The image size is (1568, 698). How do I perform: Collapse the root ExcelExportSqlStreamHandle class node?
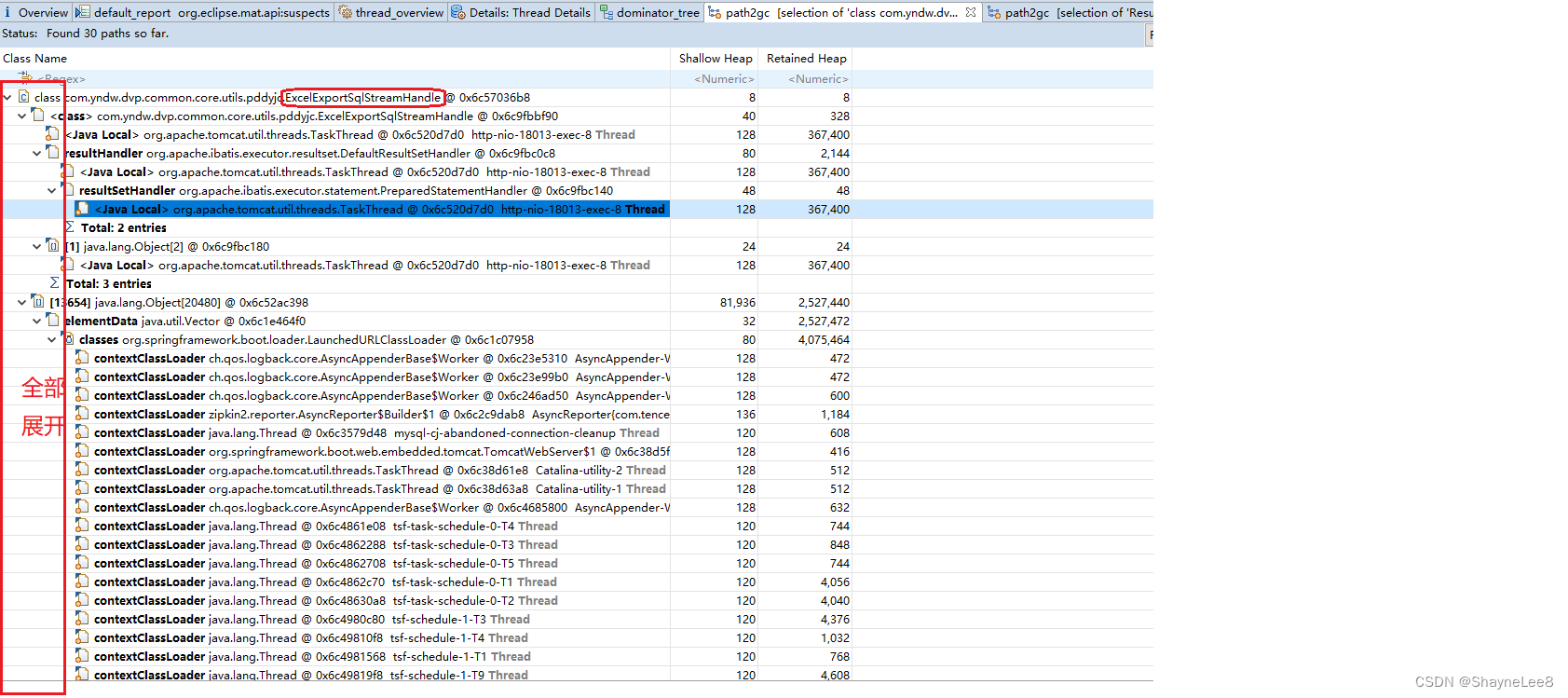[x=7, y=98]
